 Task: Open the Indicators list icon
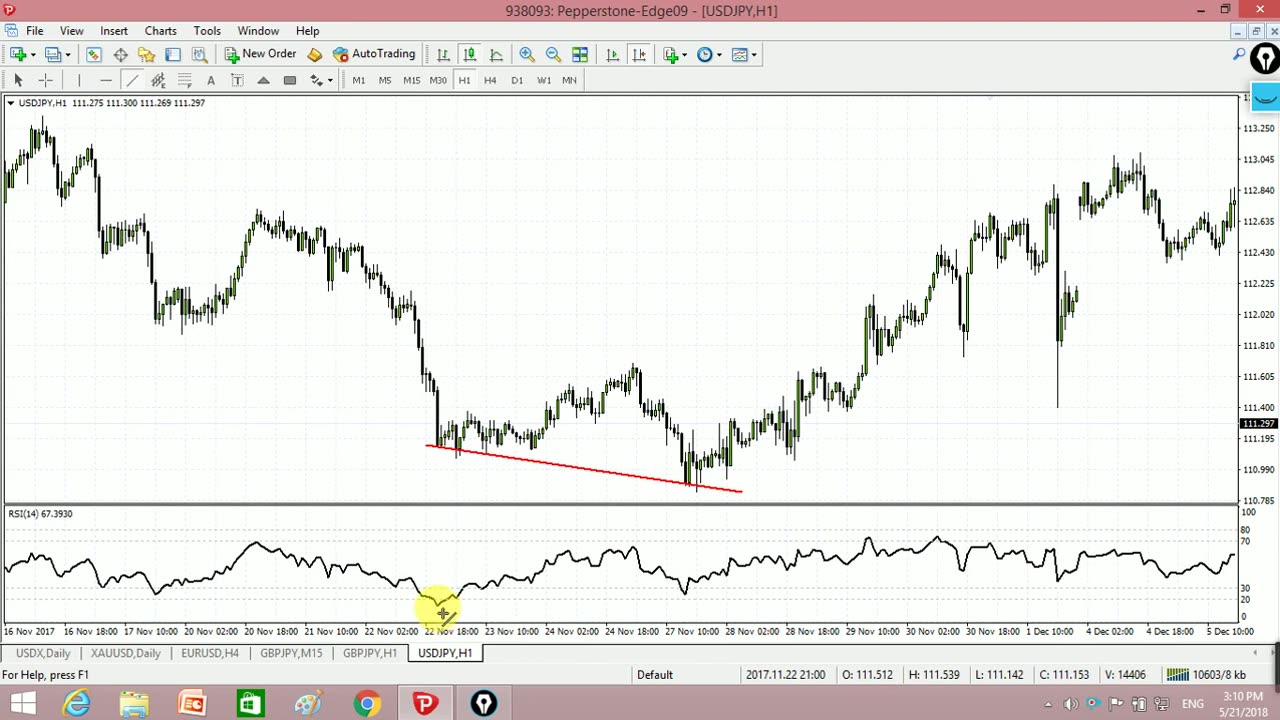click(671, 54)
